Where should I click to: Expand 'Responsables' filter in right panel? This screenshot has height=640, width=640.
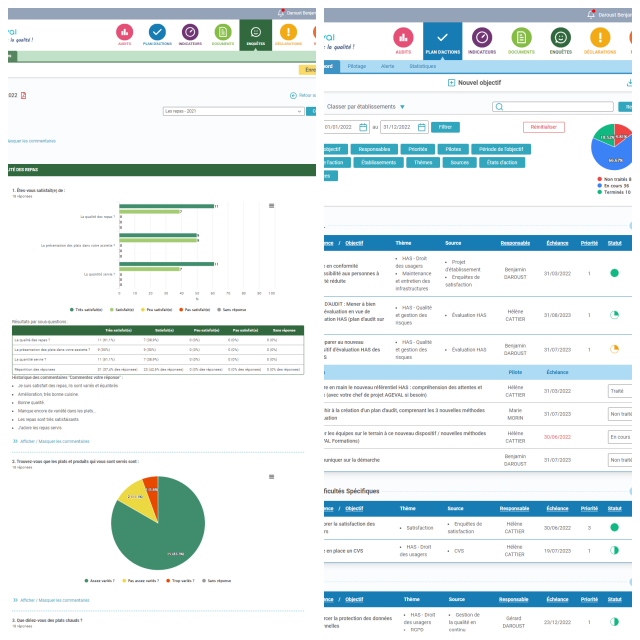(374, 149)
